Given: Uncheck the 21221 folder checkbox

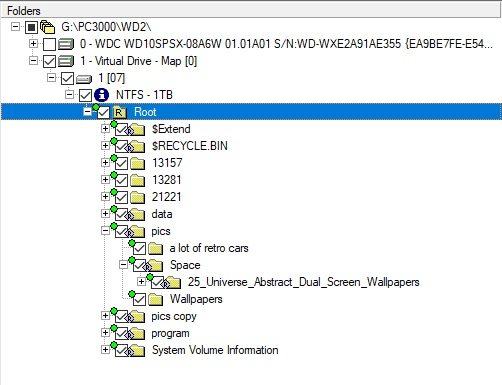Looking at the screenshot, I should 121,197.
